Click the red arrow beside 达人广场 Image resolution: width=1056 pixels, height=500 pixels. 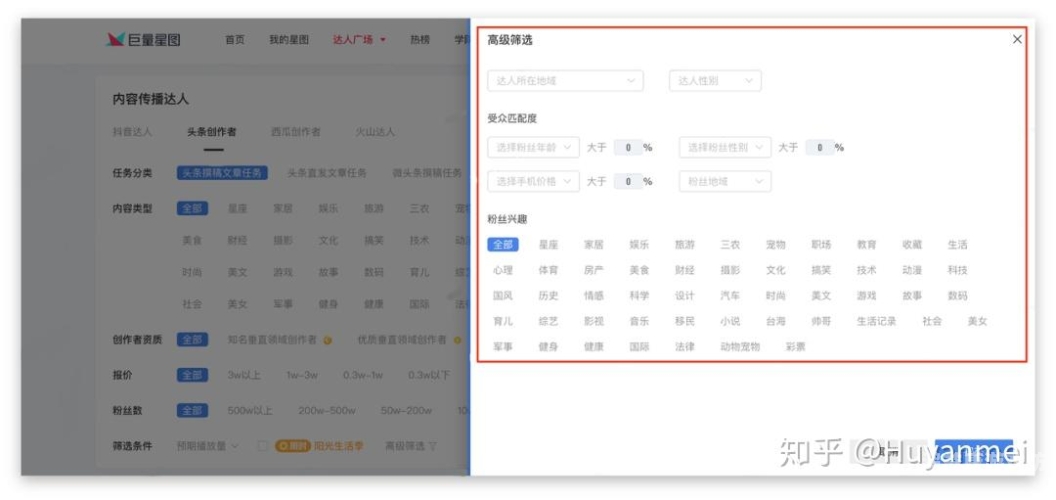click(x=383, y=40)
